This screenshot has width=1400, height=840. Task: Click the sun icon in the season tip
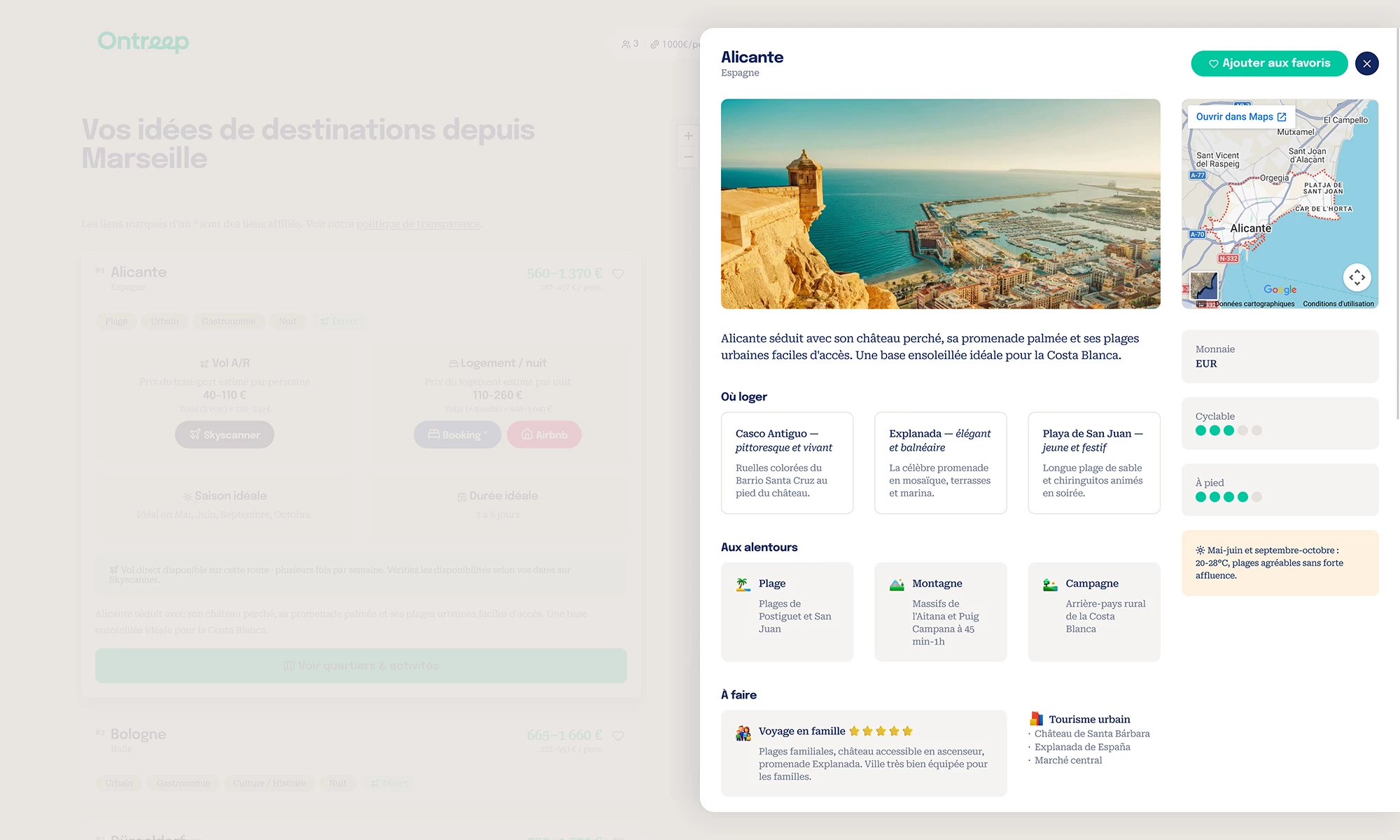click(1200, 550)
